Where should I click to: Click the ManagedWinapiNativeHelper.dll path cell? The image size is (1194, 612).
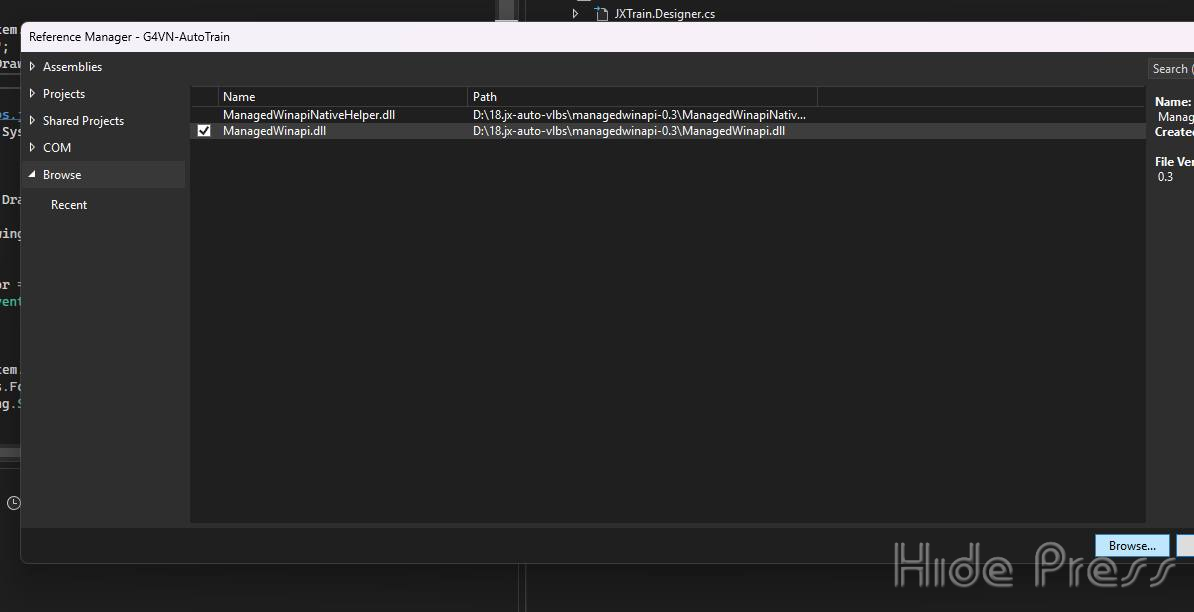(638, 115)
